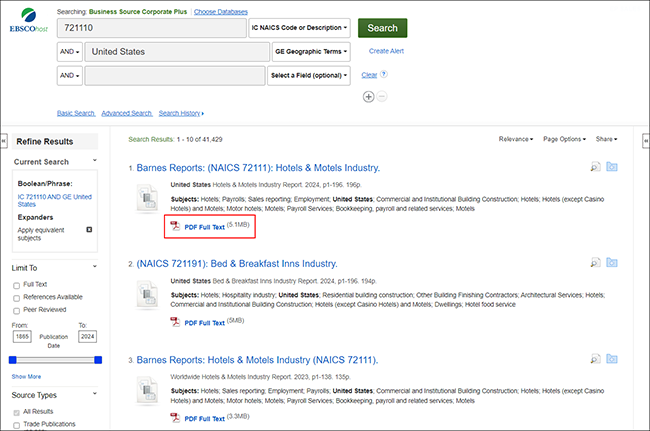The image size is (650, 431).
Task: Remove search row with minus icon
Action: coord(382,97)
